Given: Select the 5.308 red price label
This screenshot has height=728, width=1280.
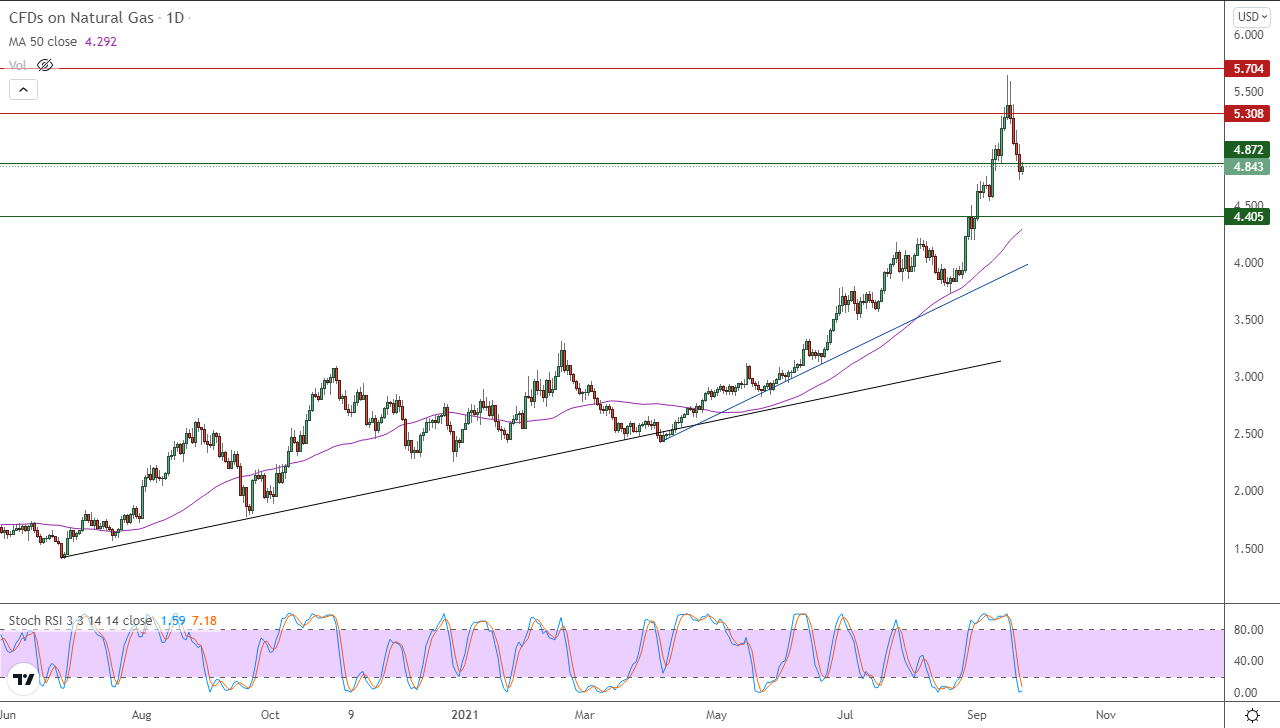Looking at the screenshot, I should pyautogui.click(x=1247, y=114).
